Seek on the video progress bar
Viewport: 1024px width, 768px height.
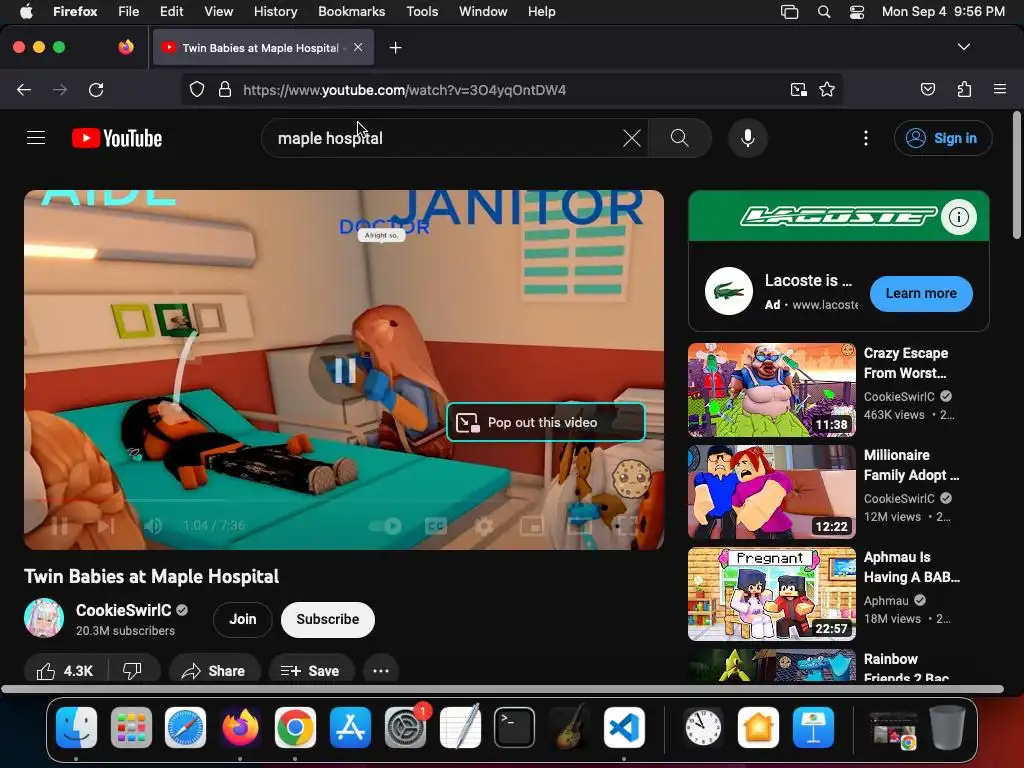344,501
